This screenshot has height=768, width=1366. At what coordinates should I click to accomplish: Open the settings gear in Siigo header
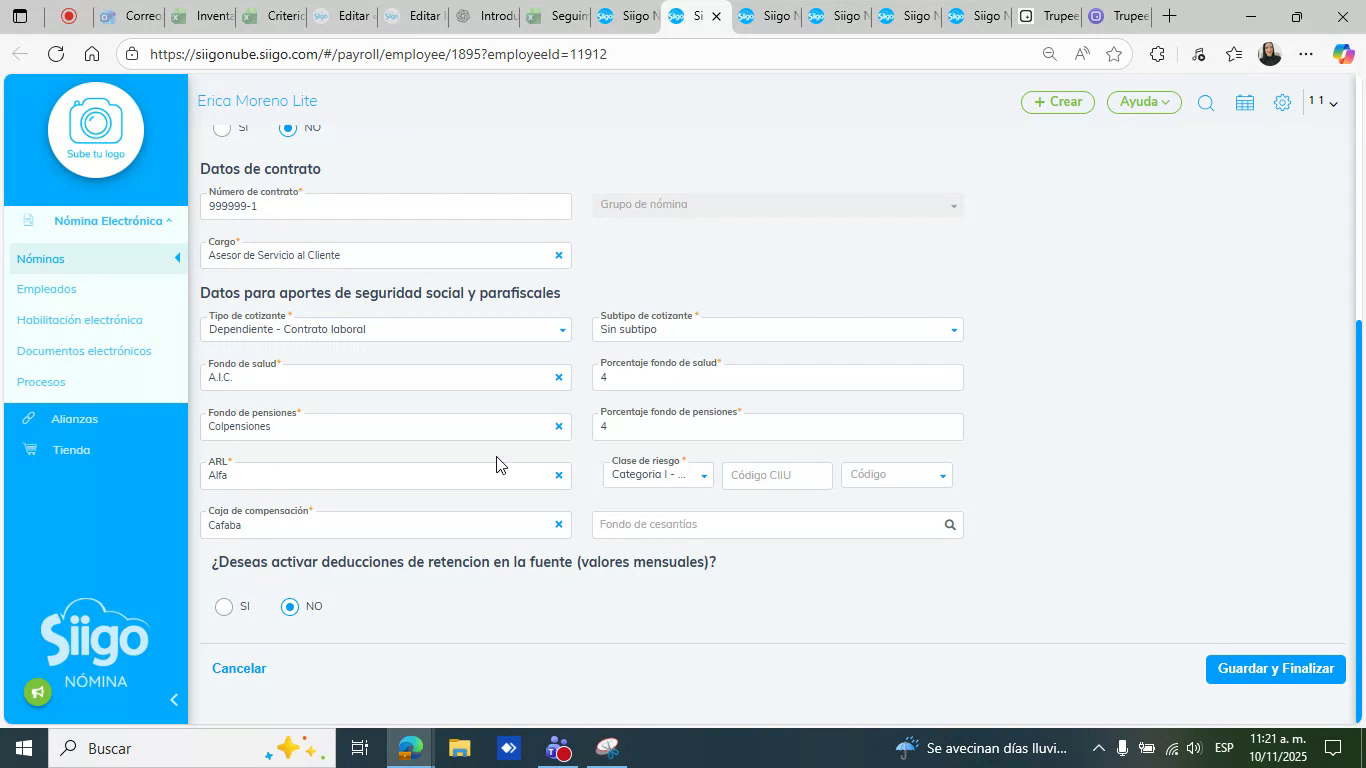1282,103
